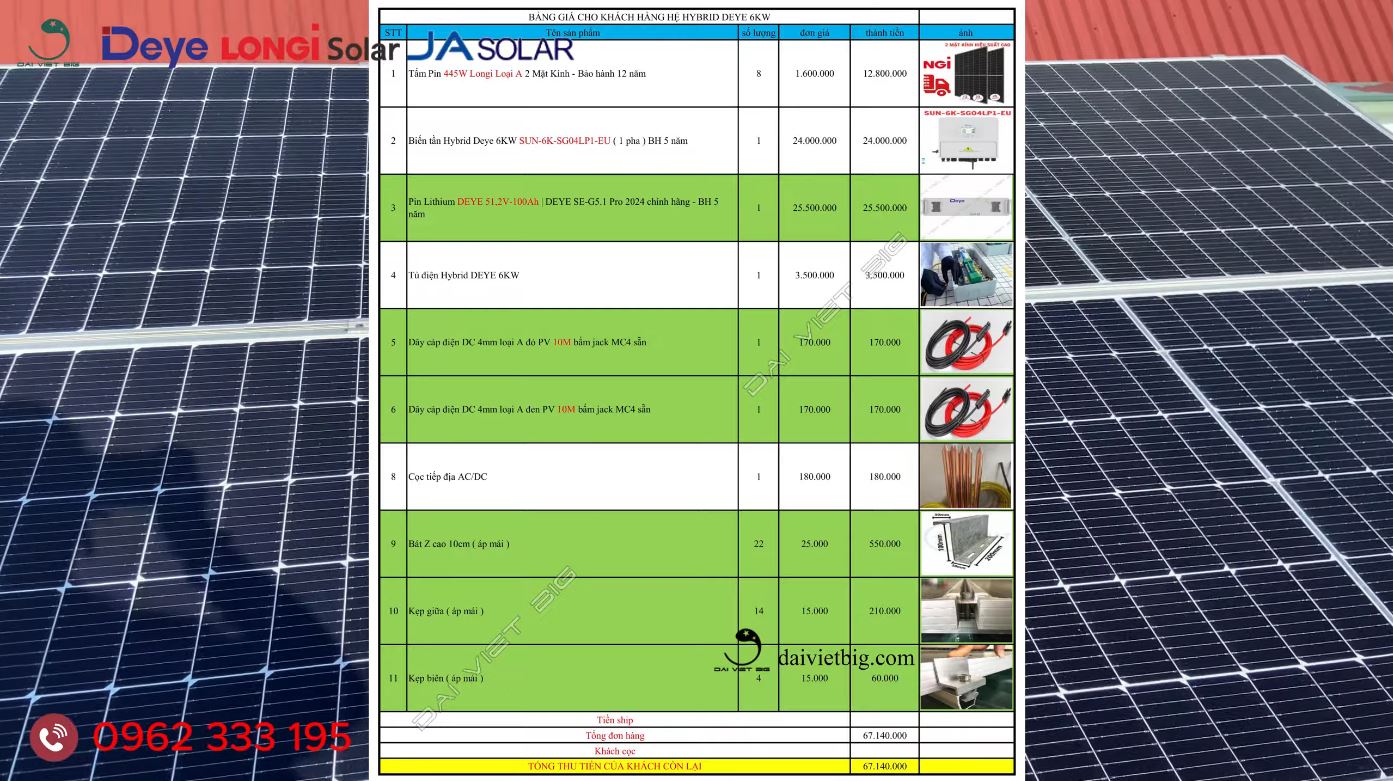Click the JA Solar brand logo
Viewport: 1393px width, 781px height.
[x=492, y=46]
